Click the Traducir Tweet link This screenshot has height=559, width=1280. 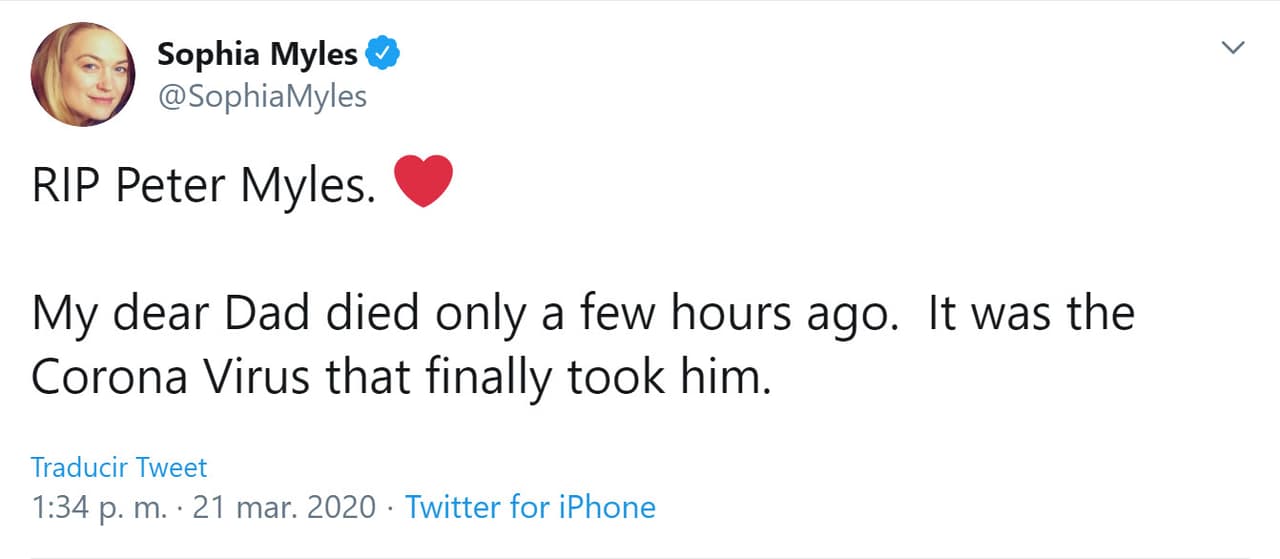click(x=119, y=467)
